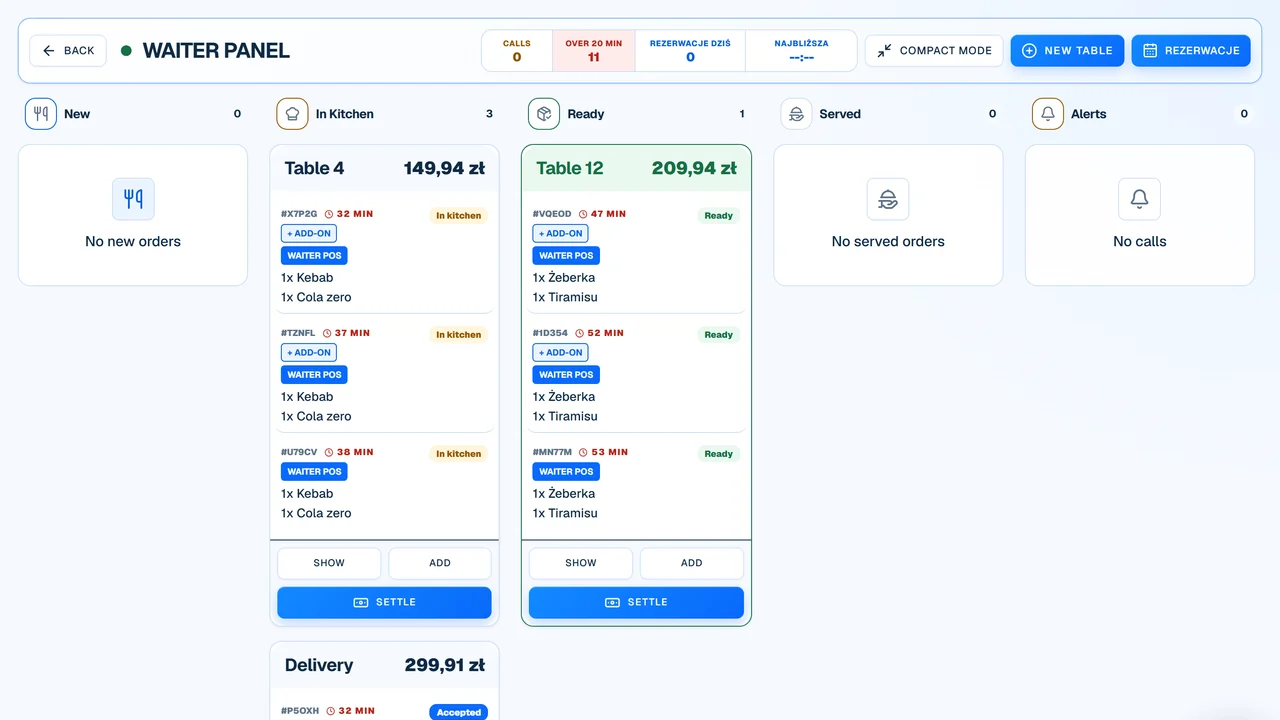The width and height of the screenshot is (1280, 720).
Task: Settle the Table 12 bill
Action: [x=636, y=603]
